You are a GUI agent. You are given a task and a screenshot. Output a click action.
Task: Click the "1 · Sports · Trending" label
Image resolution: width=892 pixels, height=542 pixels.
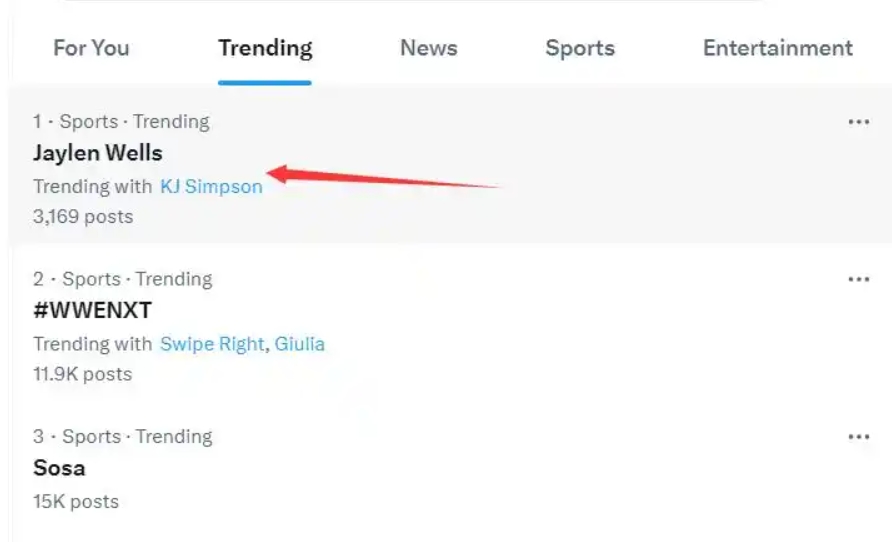click(x=121, y=122)
